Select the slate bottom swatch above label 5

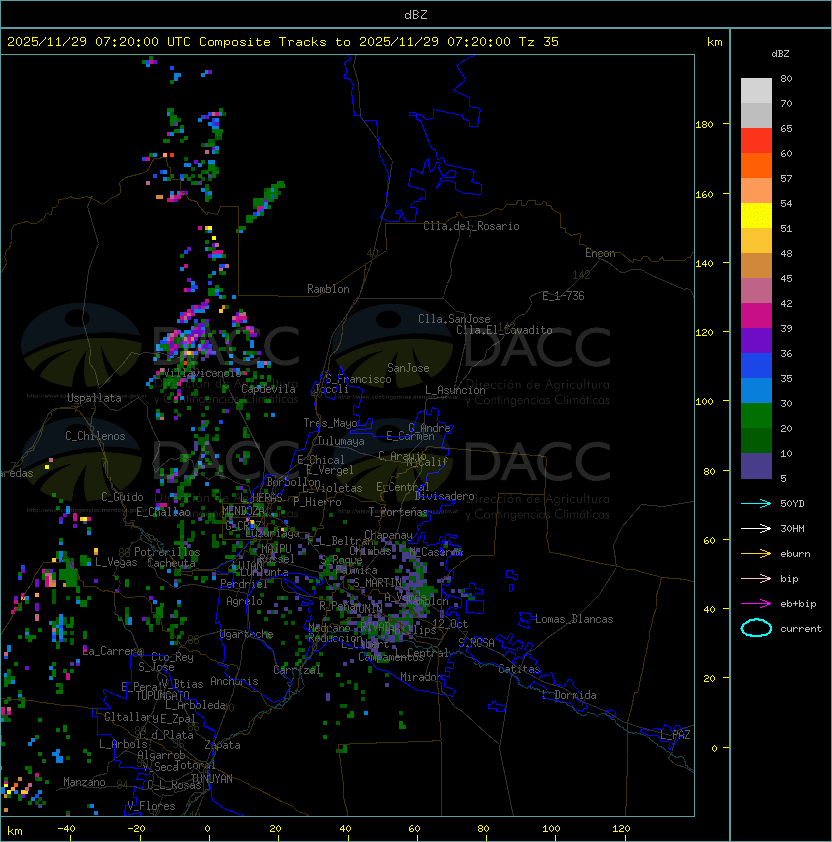[x=756, y=466]
